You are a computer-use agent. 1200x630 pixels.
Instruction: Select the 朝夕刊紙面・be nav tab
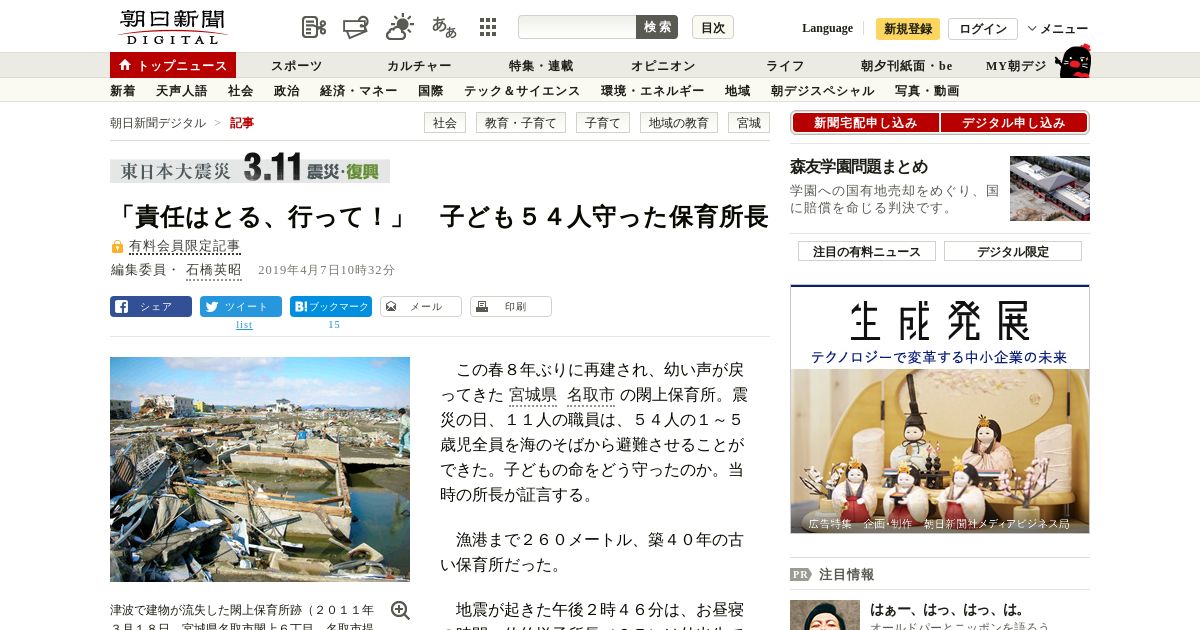[907, 66]
